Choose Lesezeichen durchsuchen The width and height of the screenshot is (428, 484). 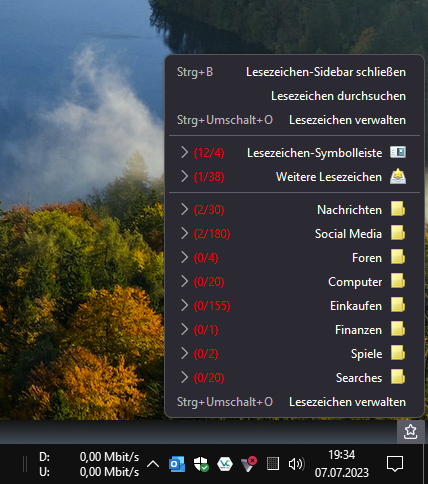coord(294,96)
